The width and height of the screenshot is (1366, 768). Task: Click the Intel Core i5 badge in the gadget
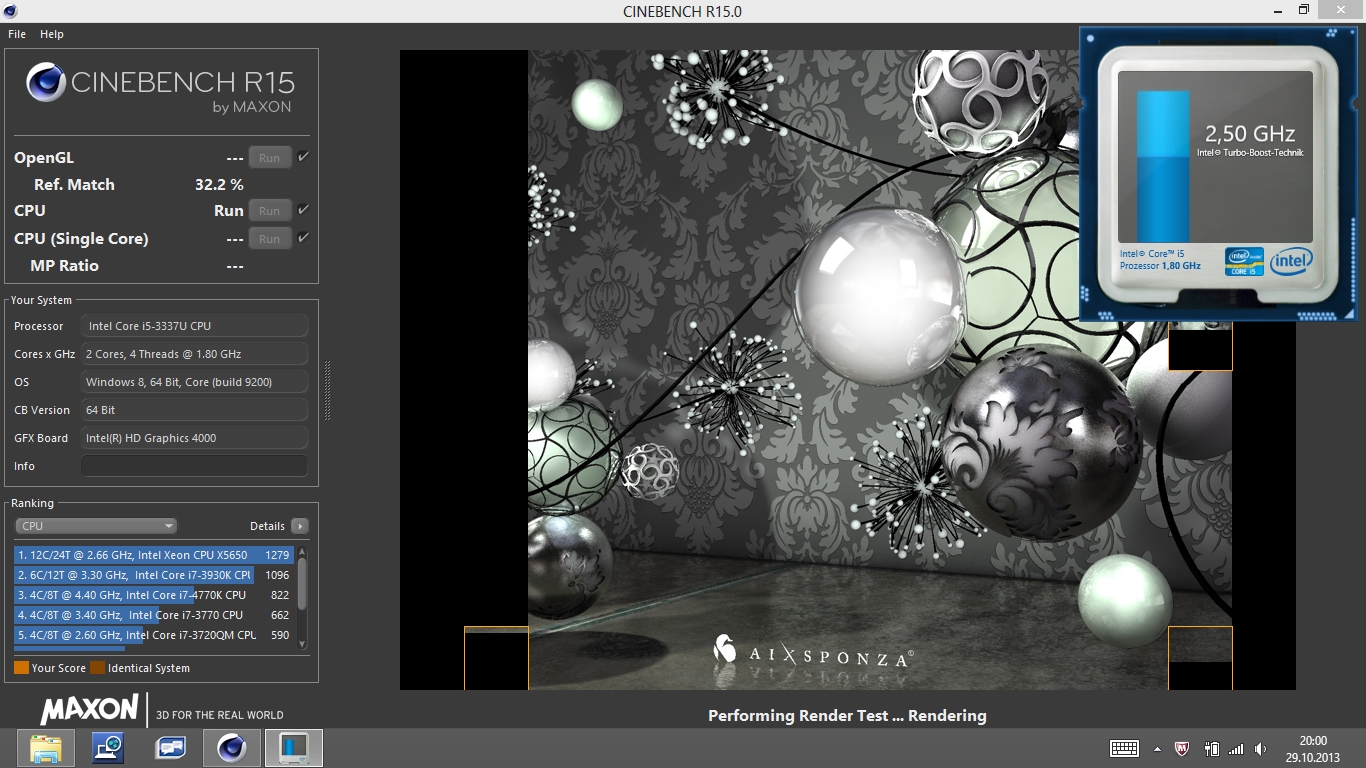1244,261
